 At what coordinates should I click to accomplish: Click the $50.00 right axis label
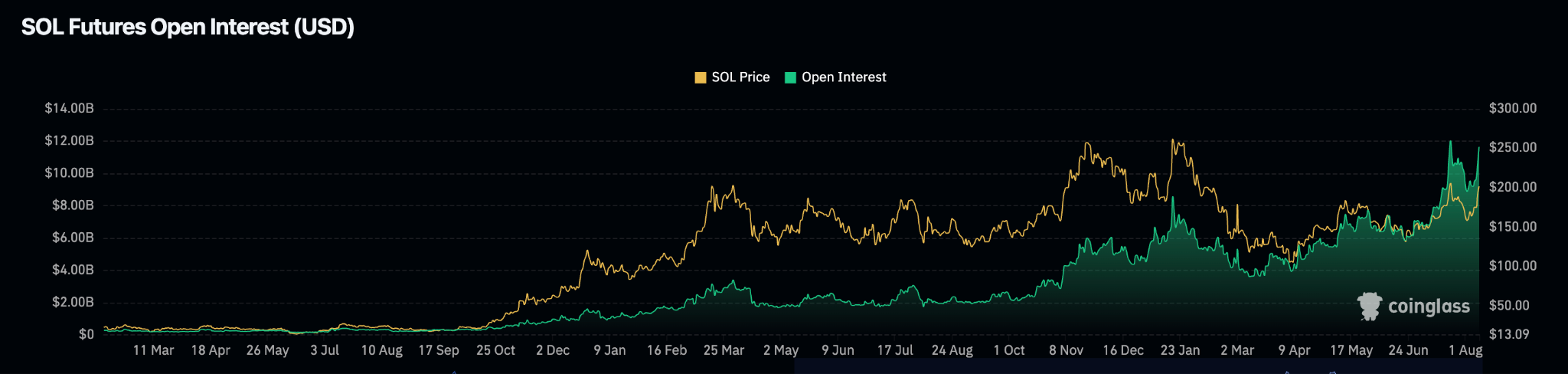pos(1509,305)
